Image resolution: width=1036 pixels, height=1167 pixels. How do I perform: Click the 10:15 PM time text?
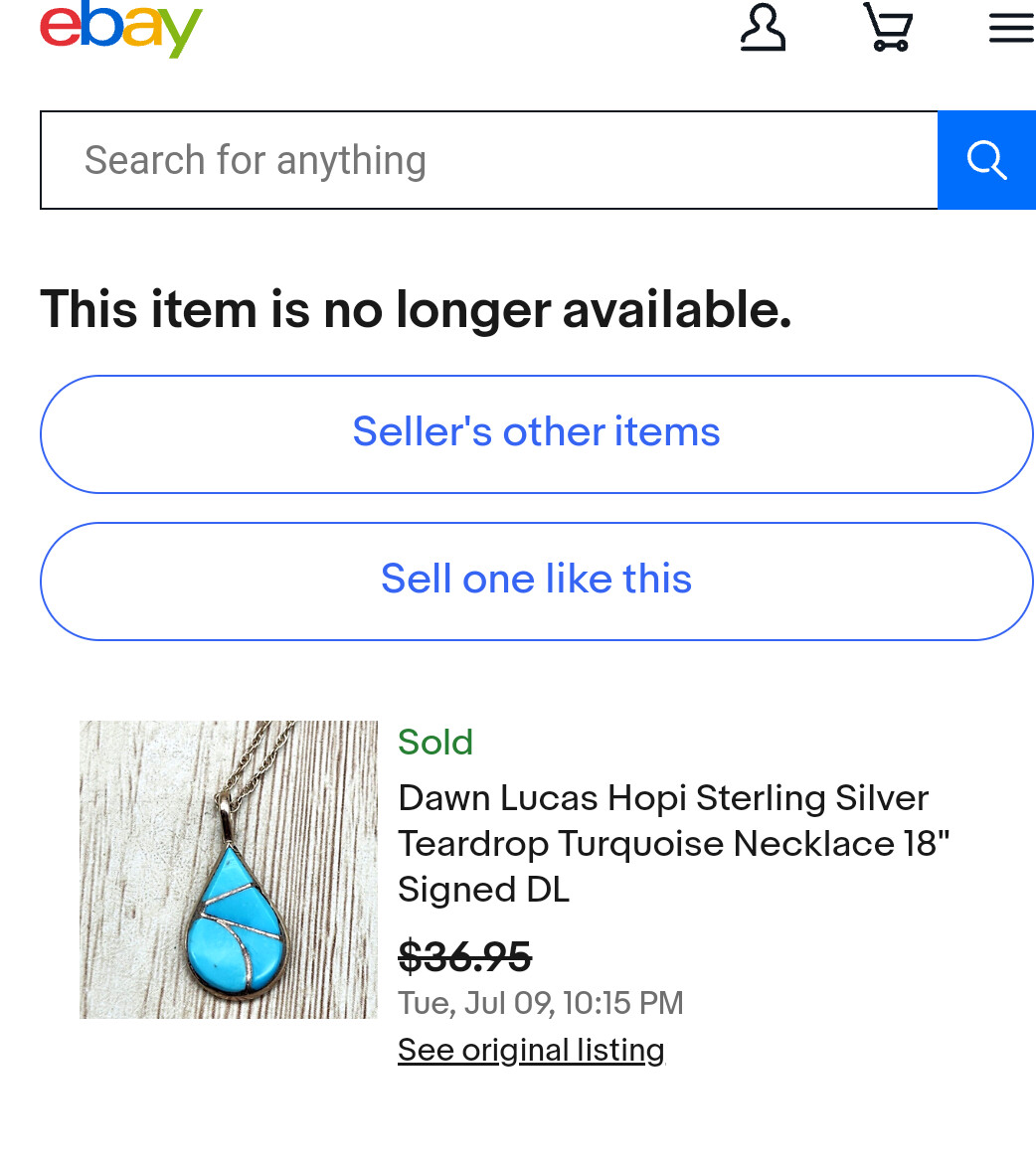click(x=623, y=1003)
